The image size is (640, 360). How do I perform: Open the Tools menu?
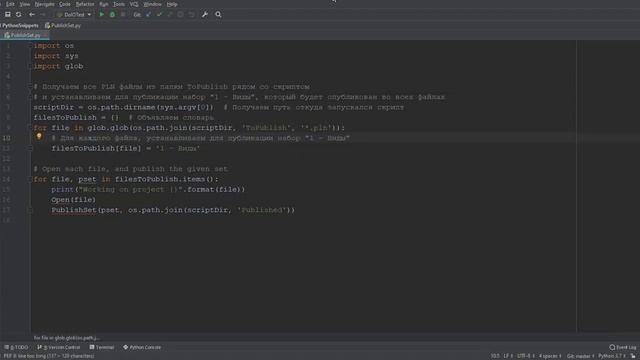[119, 4]
